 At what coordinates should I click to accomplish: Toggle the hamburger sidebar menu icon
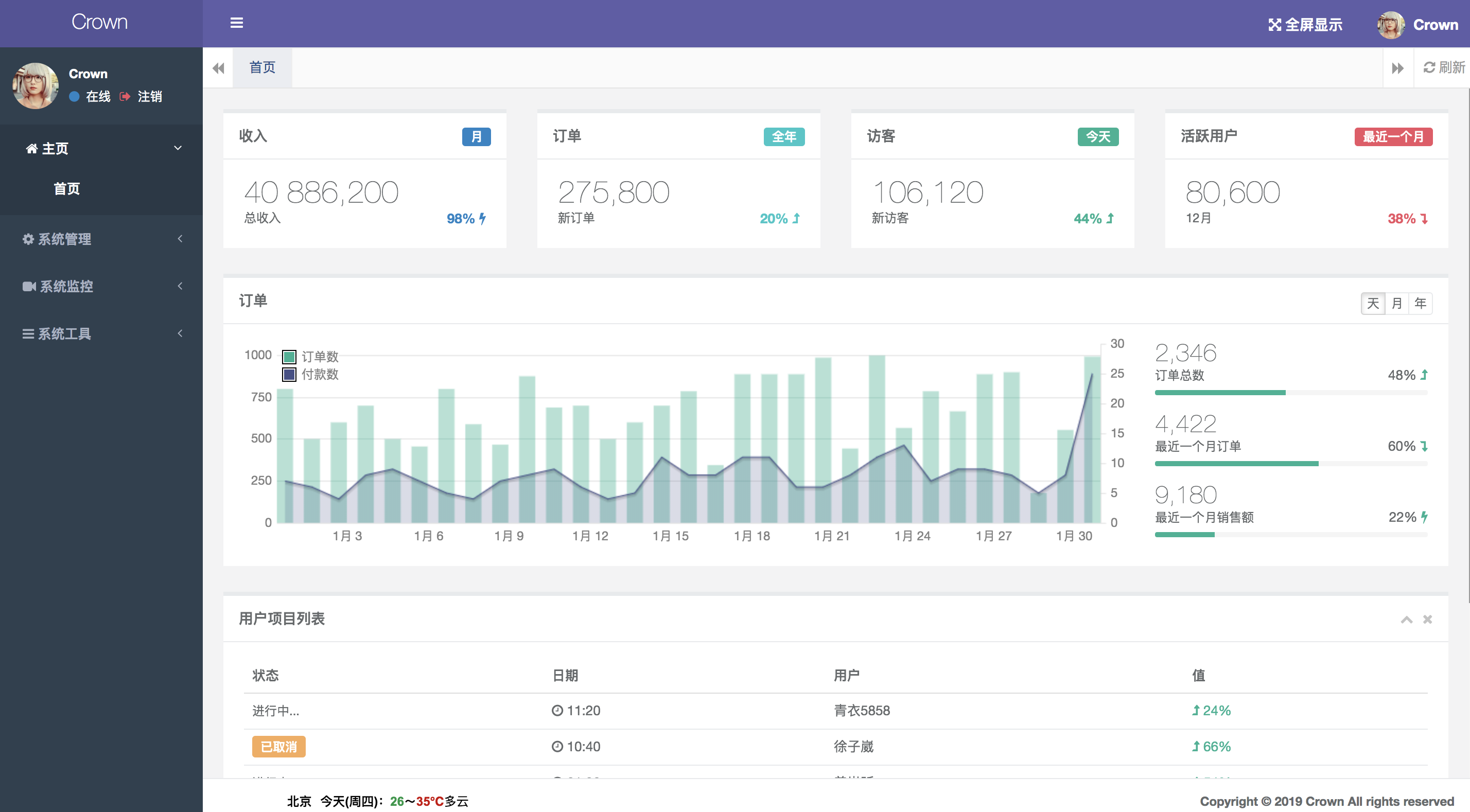[x=236, y=23]
